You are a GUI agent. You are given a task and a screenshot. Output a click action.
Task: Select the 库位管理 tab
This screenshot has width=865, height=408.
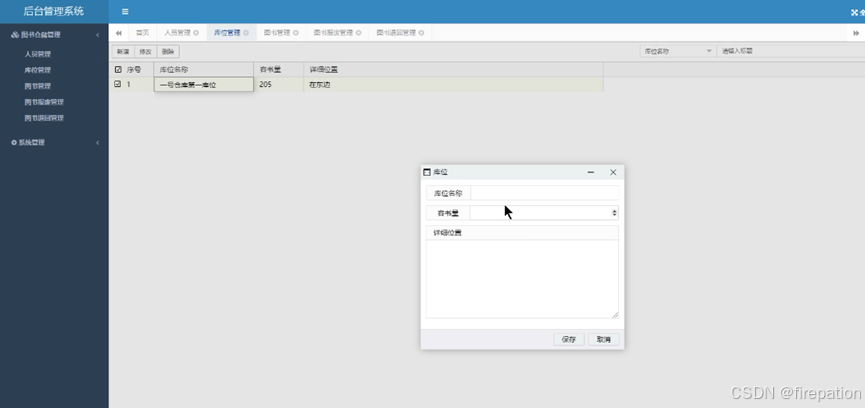[x=227, y=33]
